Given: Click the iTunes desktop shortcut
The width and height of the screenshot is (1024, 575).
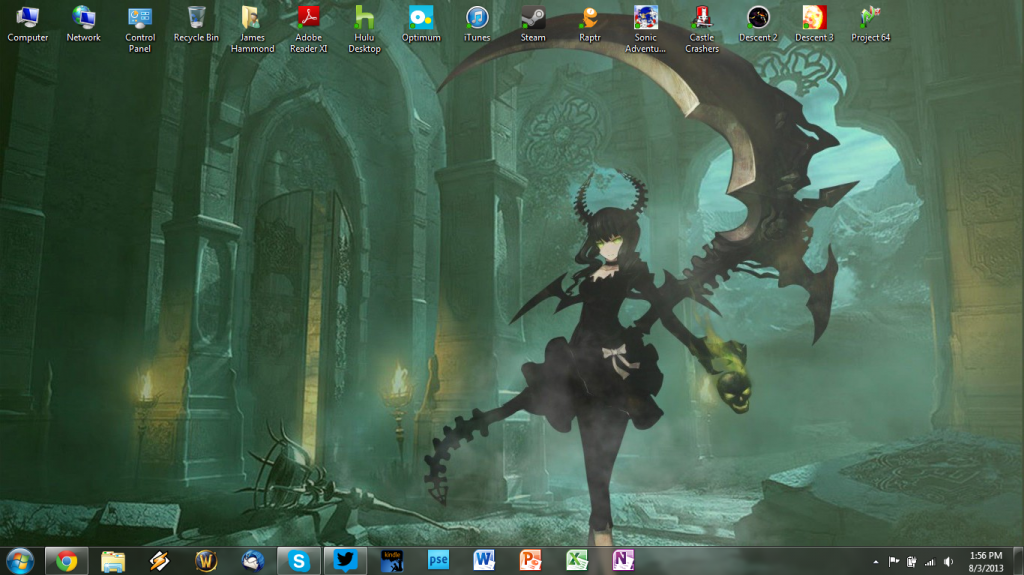Looking at the screenshot, I should 477,24.
